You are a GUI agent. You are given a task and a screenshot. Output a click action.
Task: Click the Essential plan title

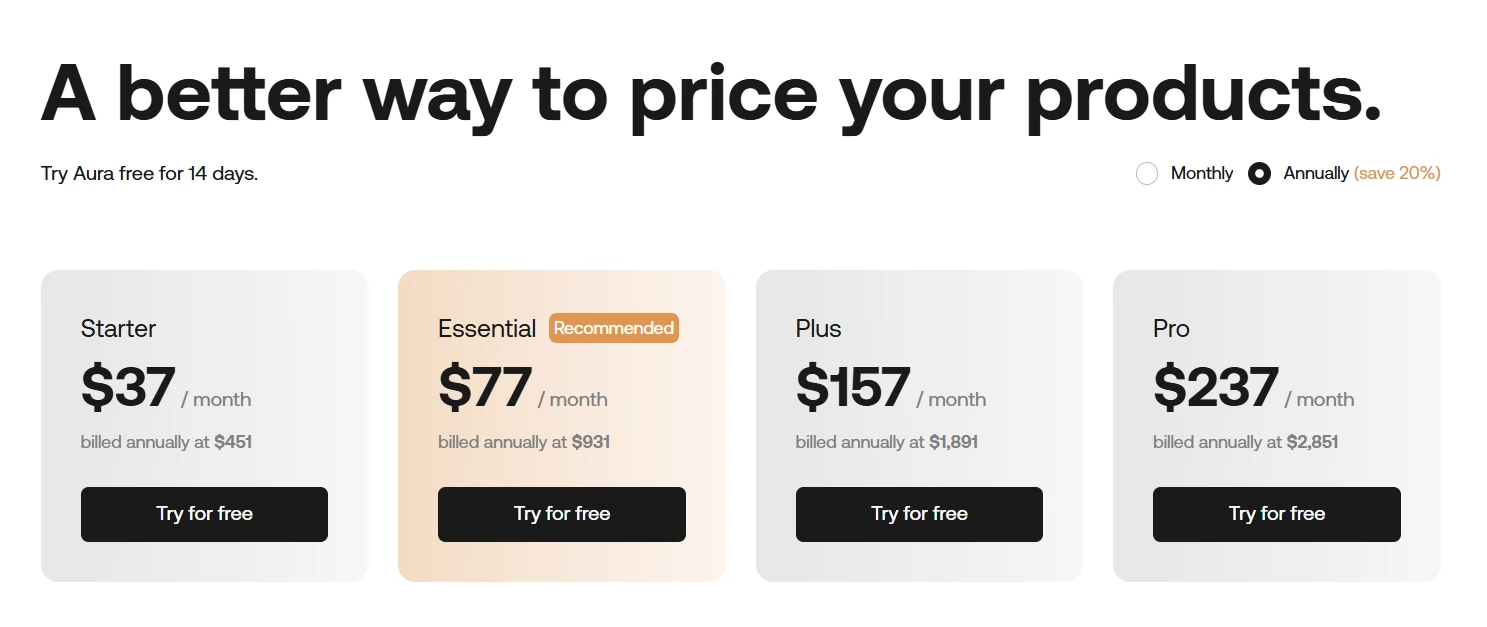pos(487,328)
